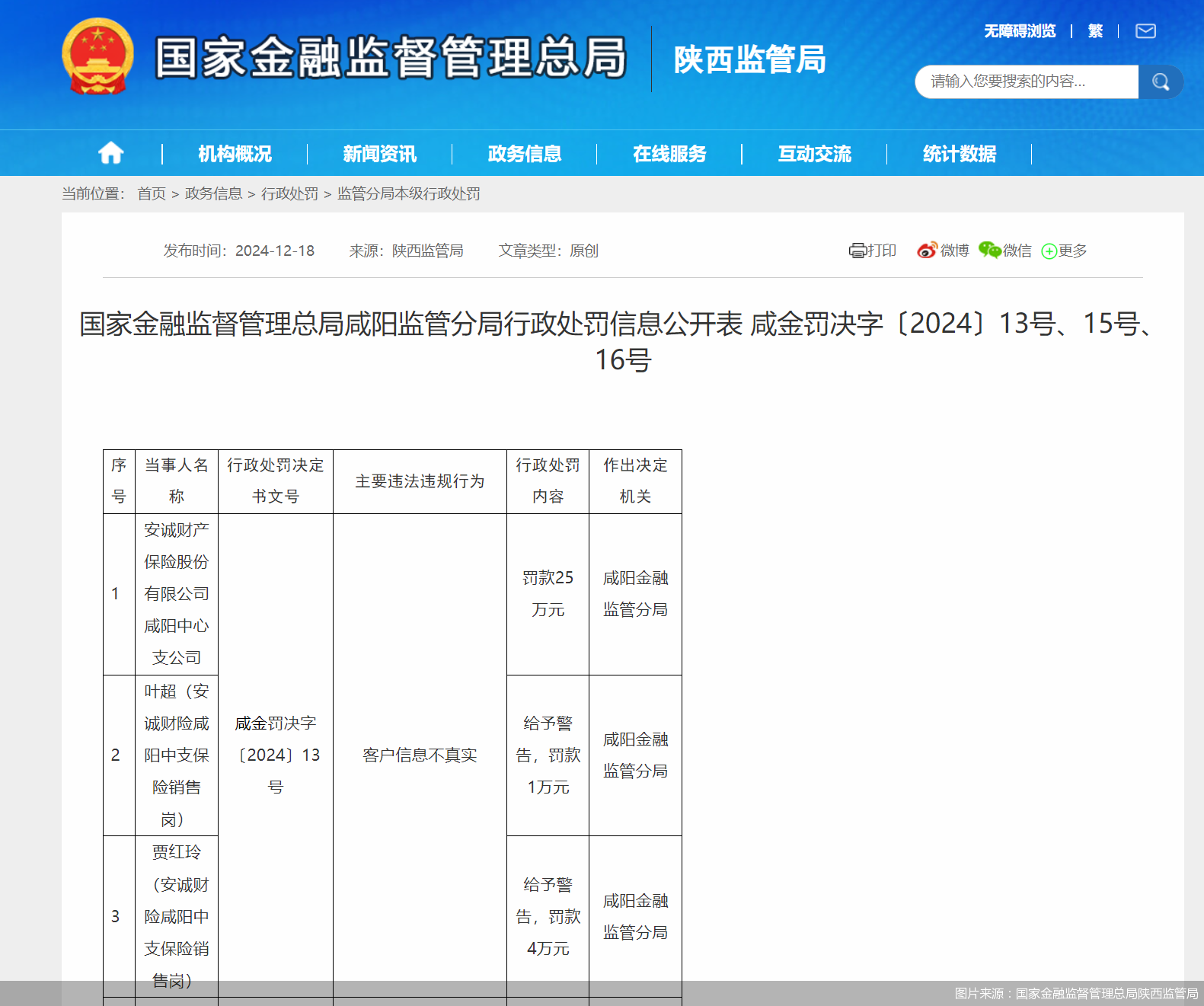Click the 无障碍浏览 link
The image size is (1204, 1006).
click(1020, 31)
